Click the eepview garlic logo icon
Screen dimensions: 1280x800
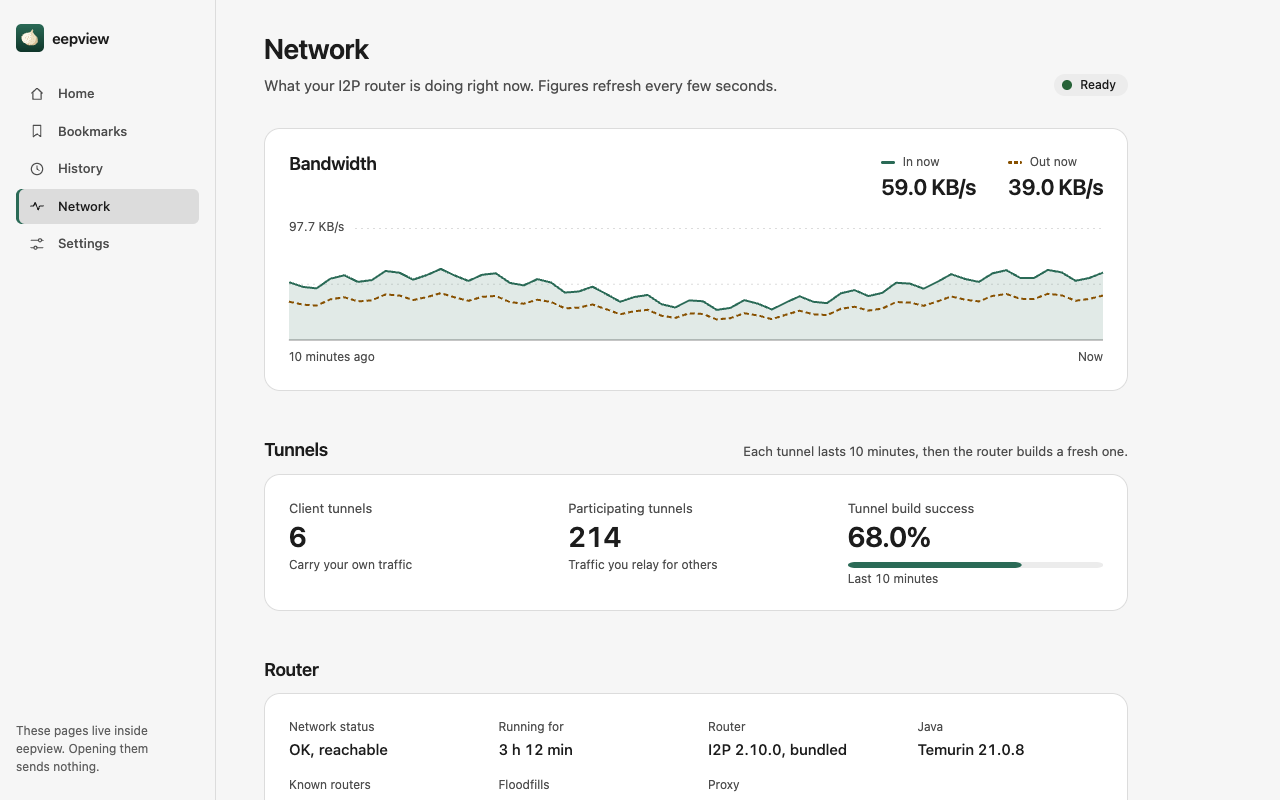click(x=30, y=38)
